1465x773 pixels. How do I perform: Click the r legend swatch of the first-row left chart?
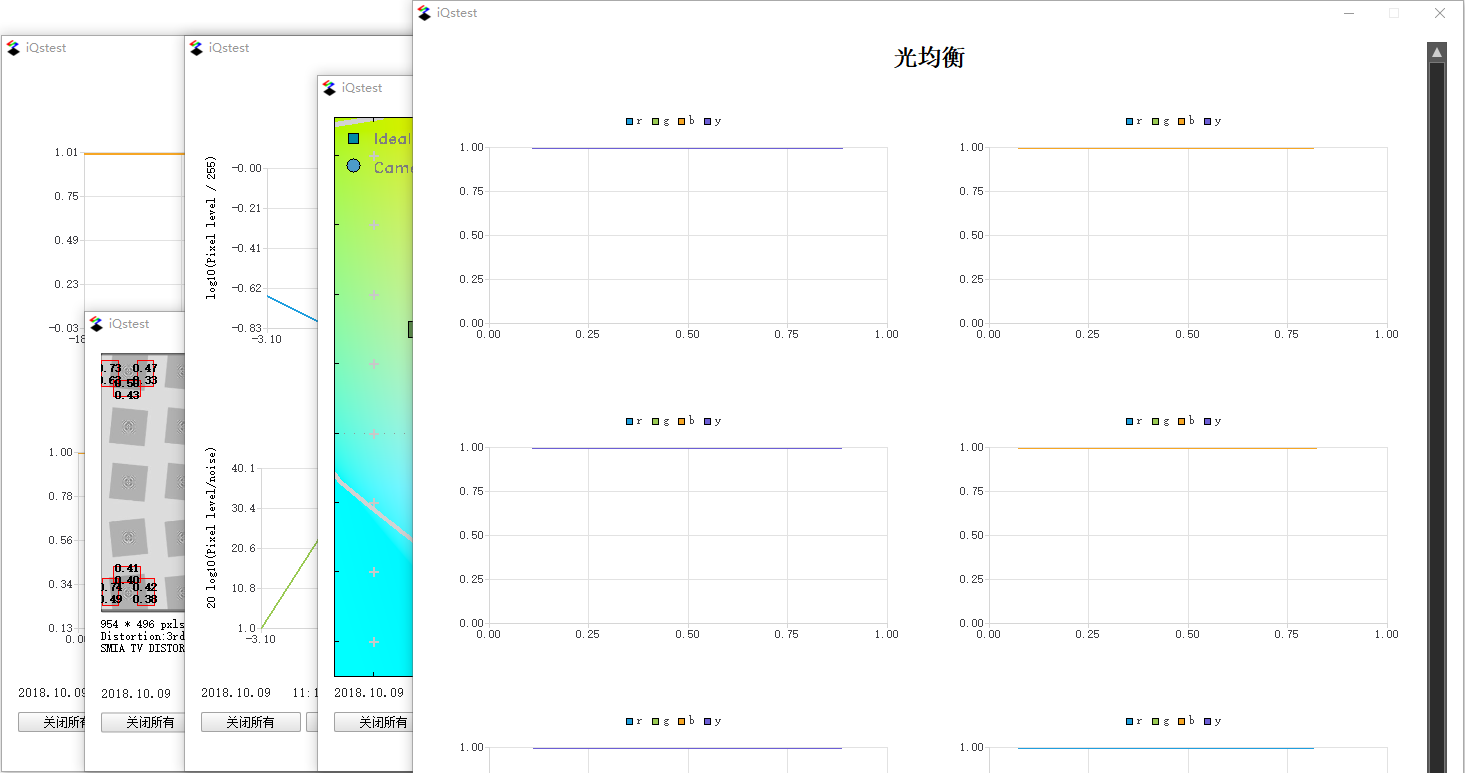[x=630, y=121]
